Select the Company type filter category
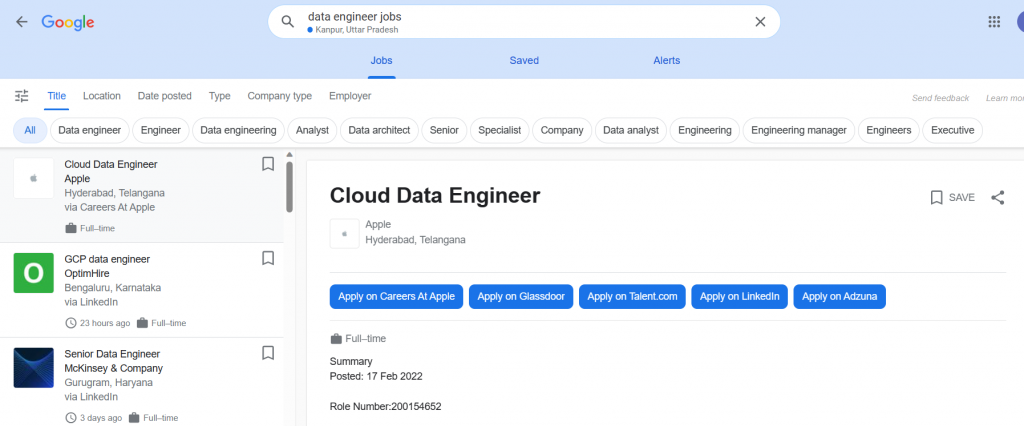This screenshot has height=426, width=1024. (x=280, y=96)
